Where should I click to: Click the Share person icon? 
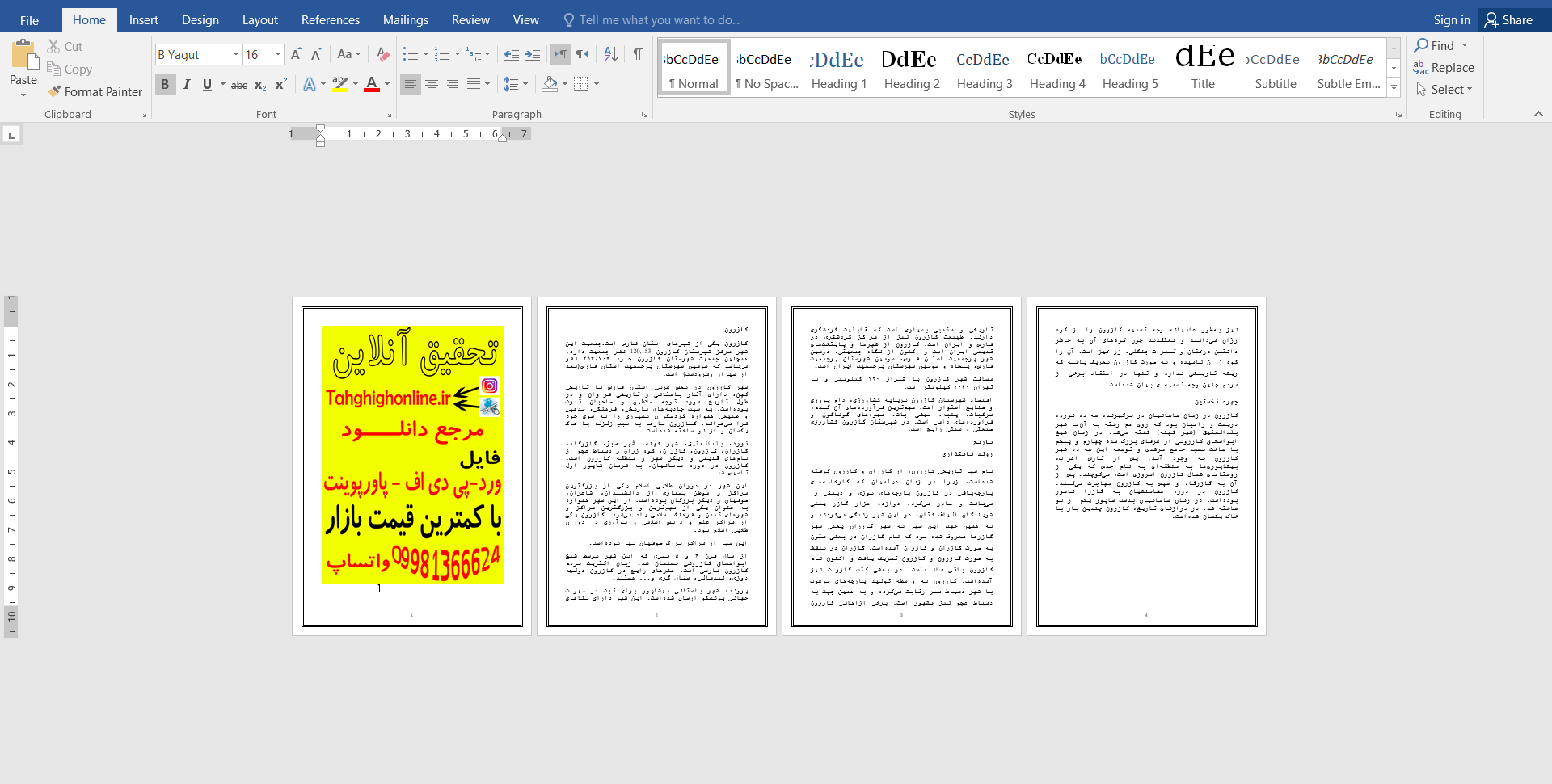pos(1491,20)
